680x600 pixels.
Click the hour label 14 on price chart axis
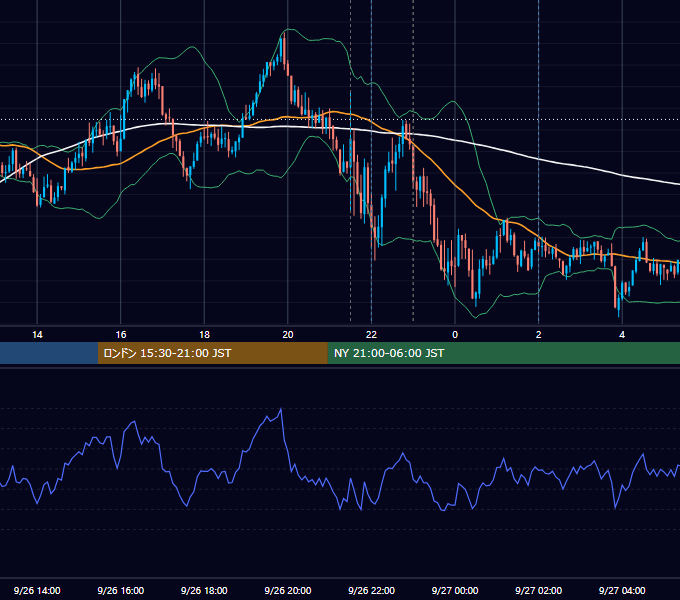(37, 335)
